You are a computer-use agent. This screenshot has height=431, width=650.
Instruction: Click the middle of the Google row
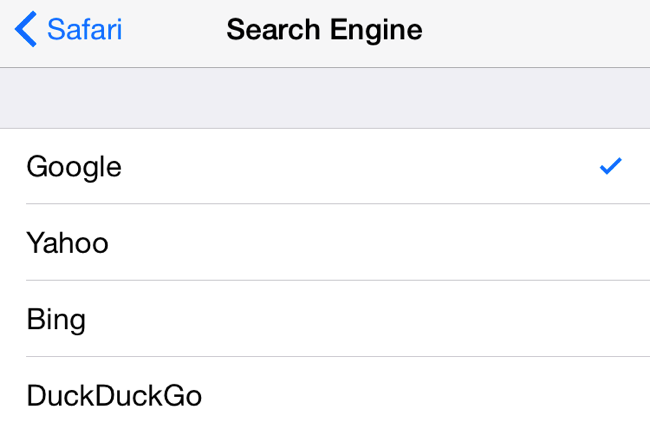(x=325, y=166)
